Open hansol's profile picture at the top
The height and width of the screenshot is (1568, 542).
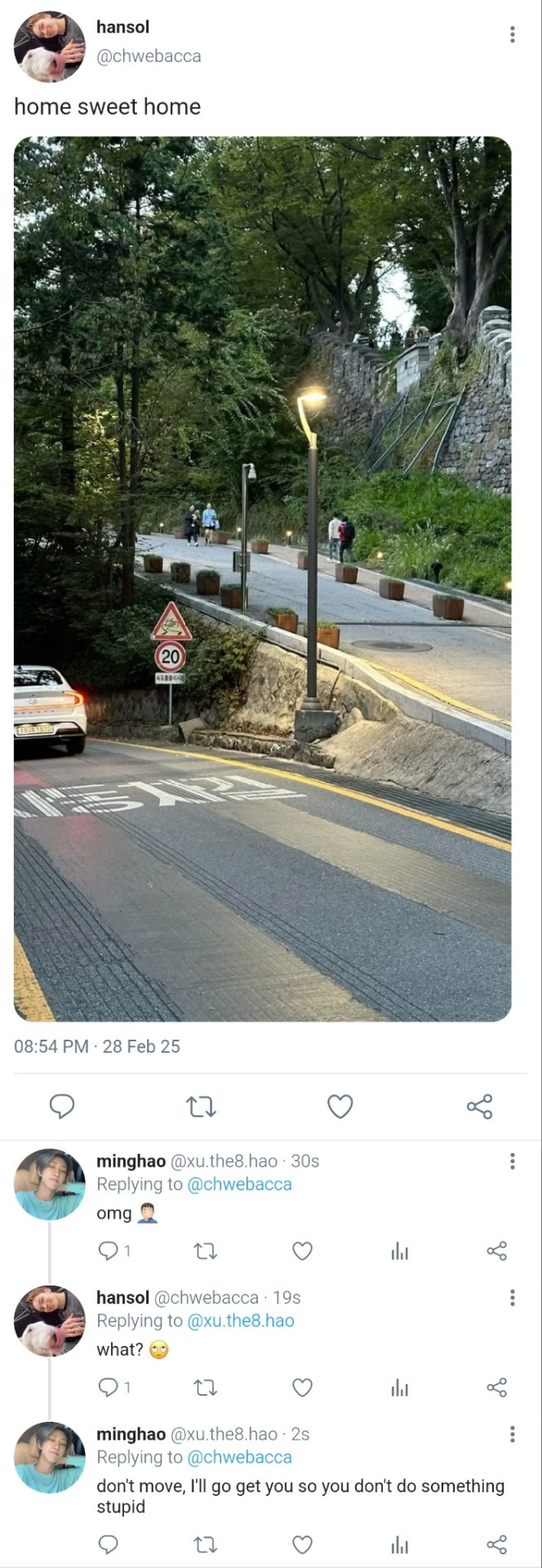50,47
